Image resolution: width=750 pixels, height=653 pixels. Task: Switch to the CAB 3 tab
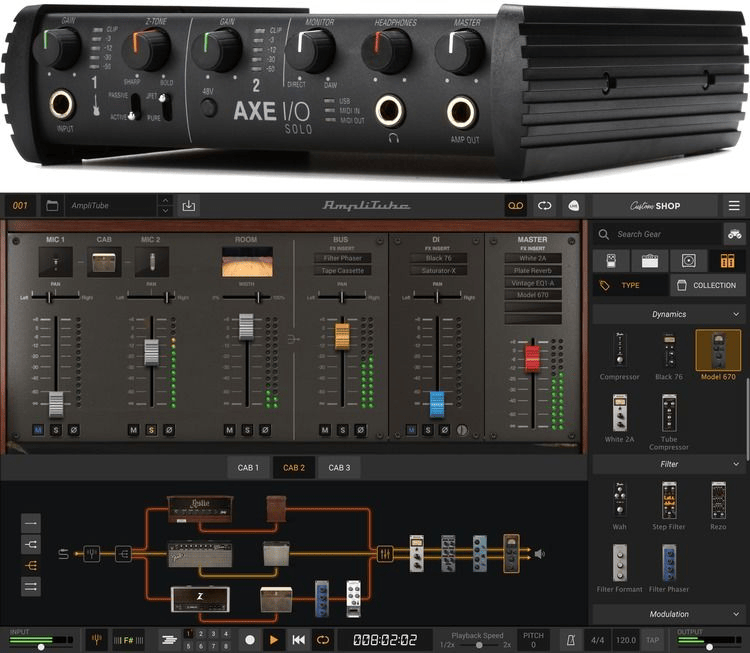339,467
